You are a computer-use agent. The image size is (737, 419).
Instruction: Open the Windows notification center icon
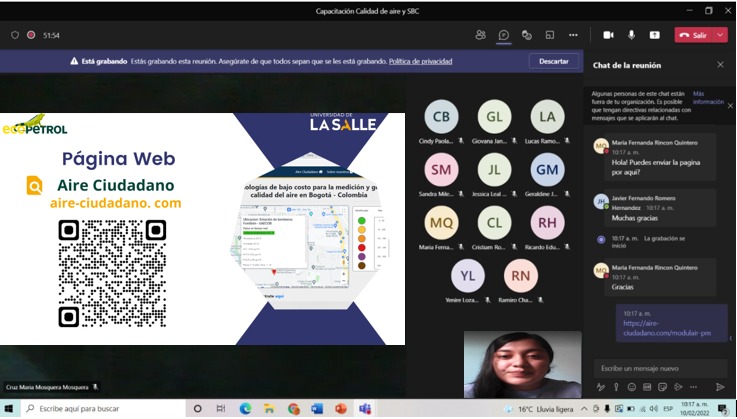click(723, 409)
